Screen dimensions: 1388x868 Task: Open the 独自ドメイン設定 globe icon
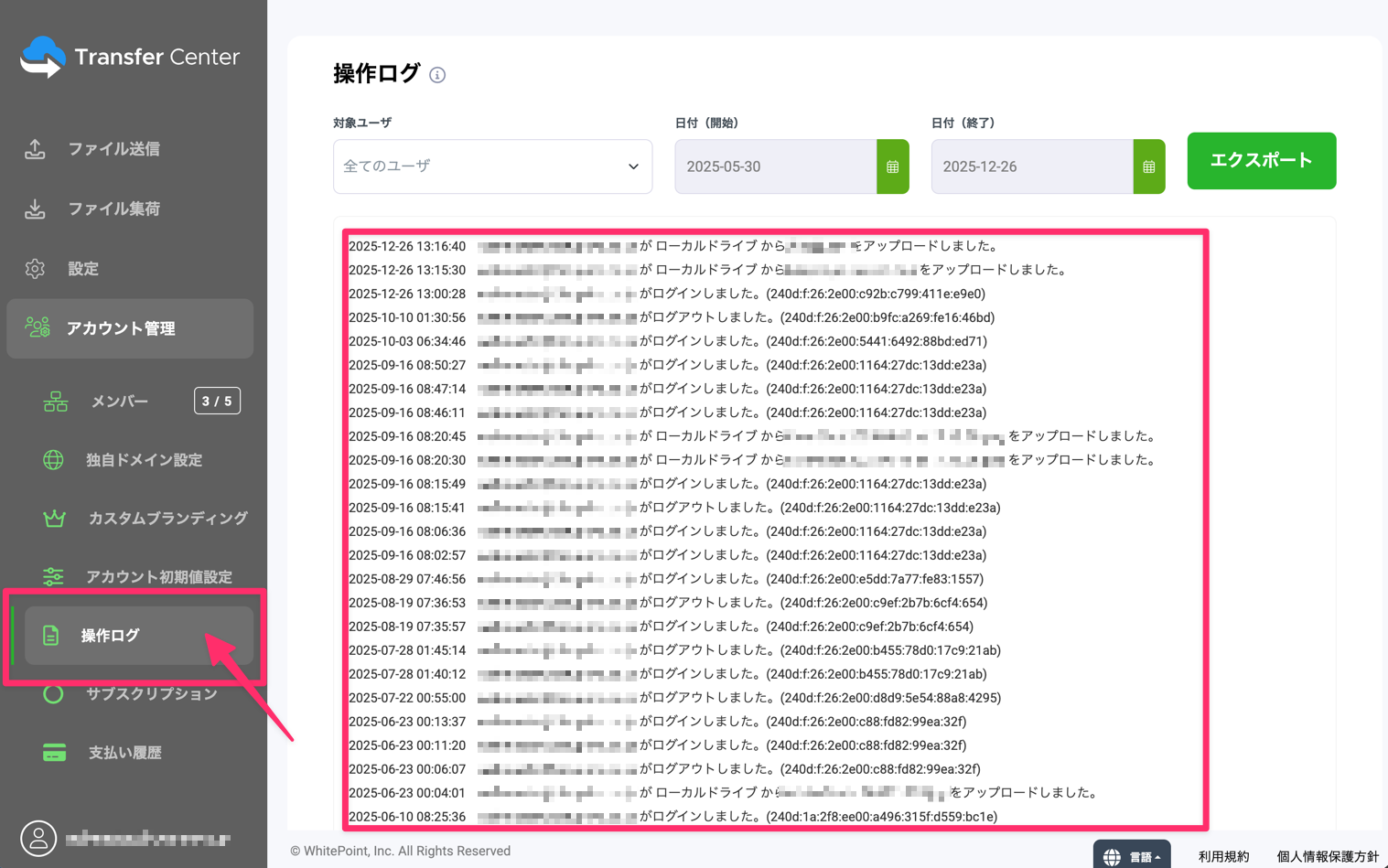click(x=55, y=459)
